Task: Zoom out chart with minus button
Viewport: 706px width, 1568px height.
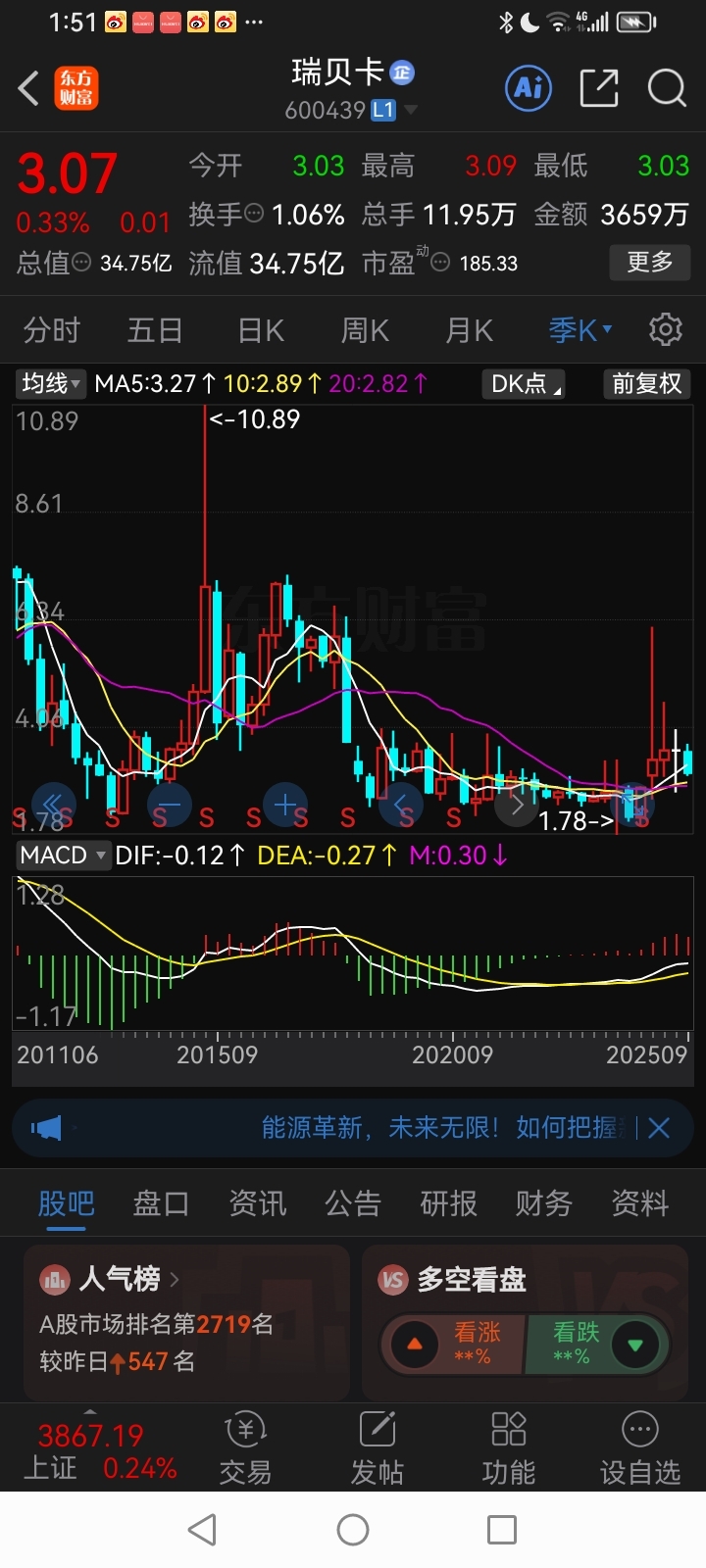Action: tap(169, 807)
